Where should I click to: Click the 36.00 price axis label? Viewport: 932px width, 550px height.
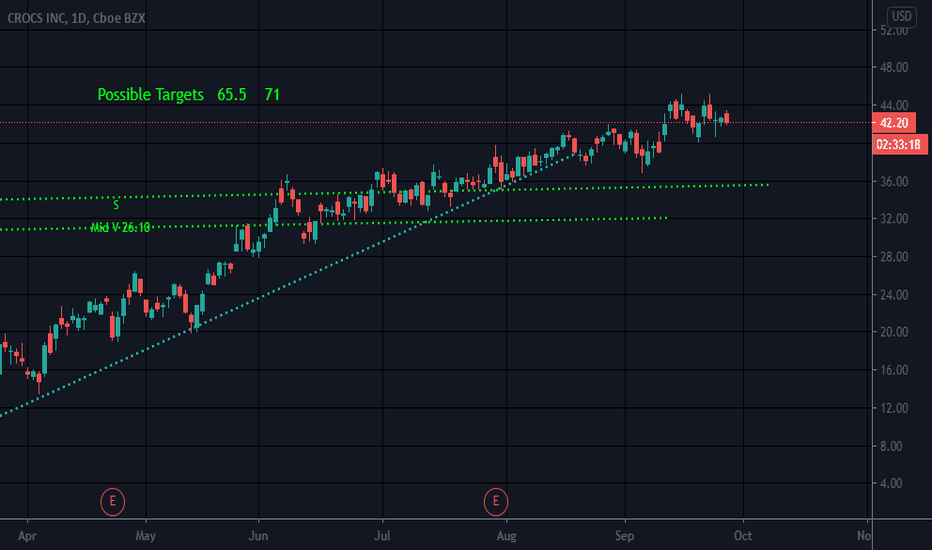pos(894,181)
